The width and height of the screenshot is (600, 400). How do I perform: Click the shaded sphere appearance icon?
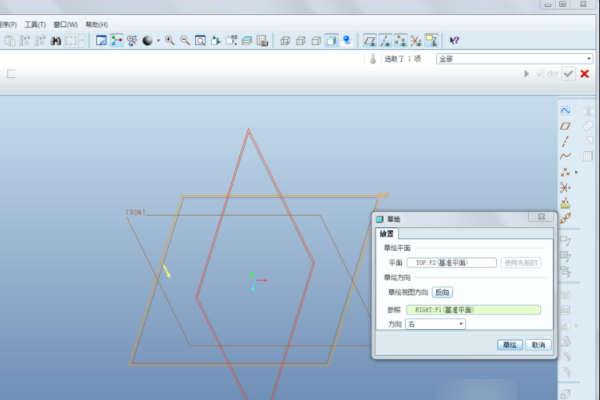point(147,41)
